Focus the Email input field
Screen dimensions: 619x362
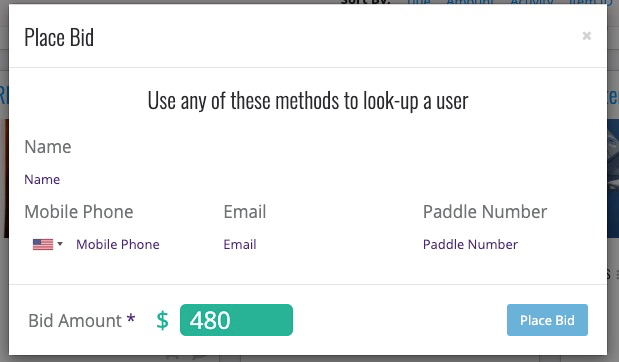pos(318,244)
